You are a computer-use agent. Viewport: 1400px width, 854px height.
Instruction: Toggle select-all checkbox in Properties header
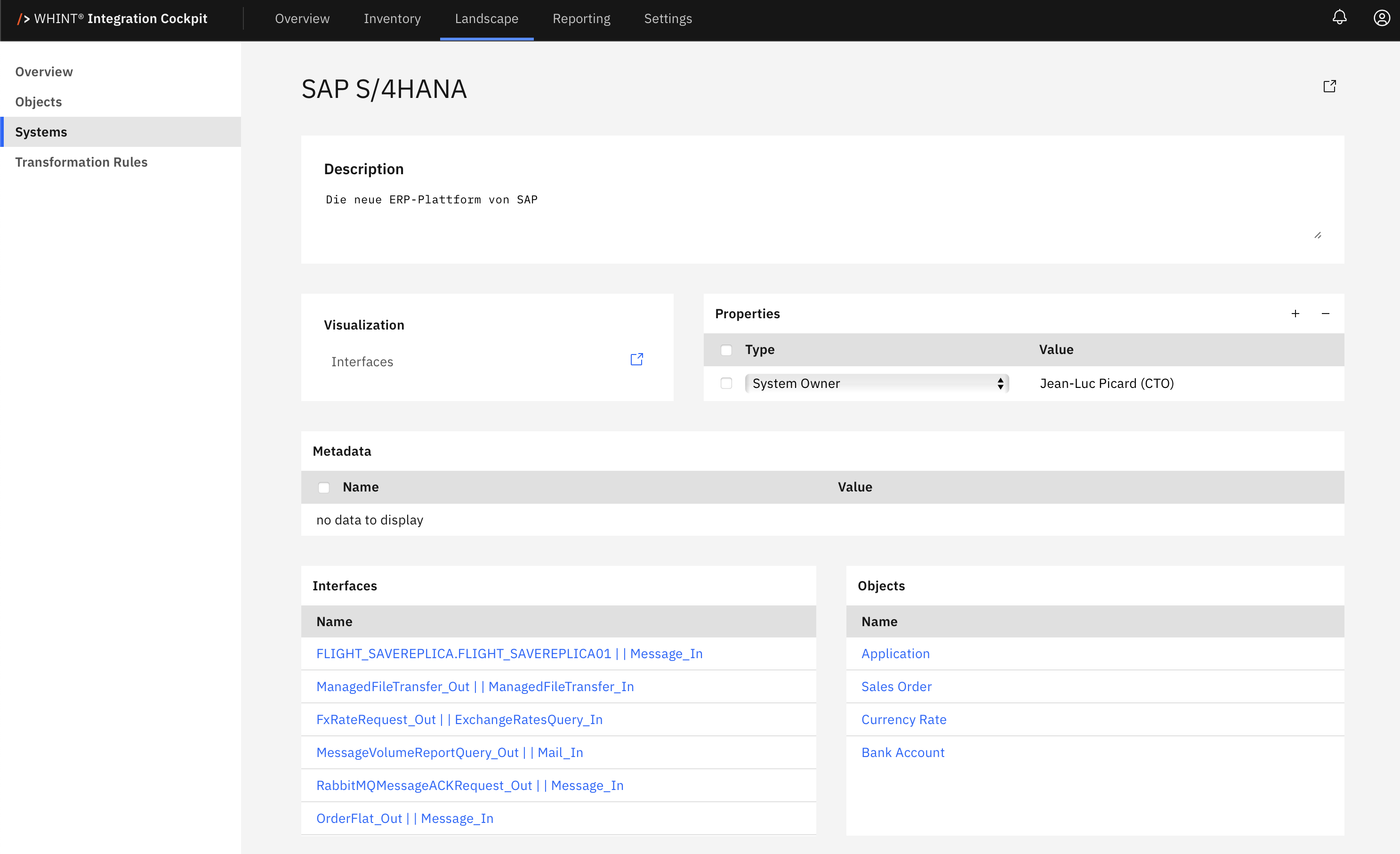[x=725, y=350]
